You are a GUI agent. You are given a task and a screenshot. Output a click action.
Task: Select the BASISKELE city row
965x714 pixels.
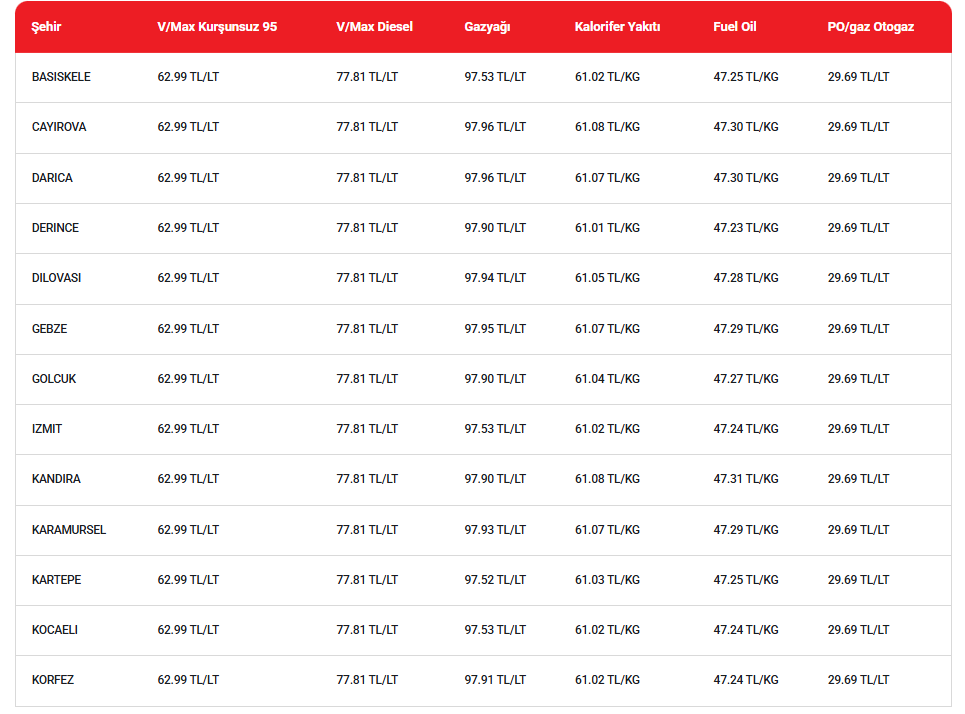pos(483,78)
